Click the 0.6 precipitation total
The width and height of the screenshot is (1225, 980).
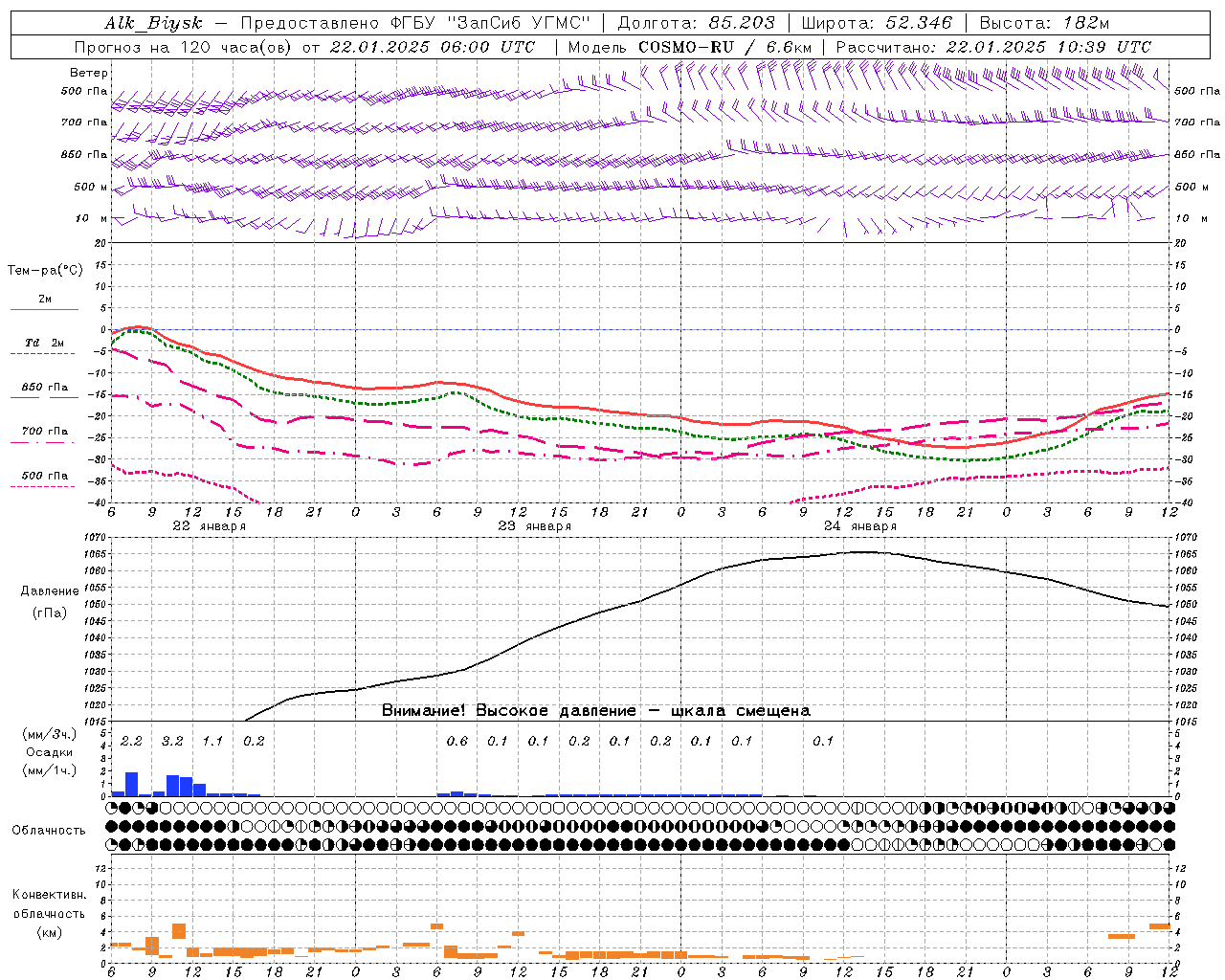(457, 742)
